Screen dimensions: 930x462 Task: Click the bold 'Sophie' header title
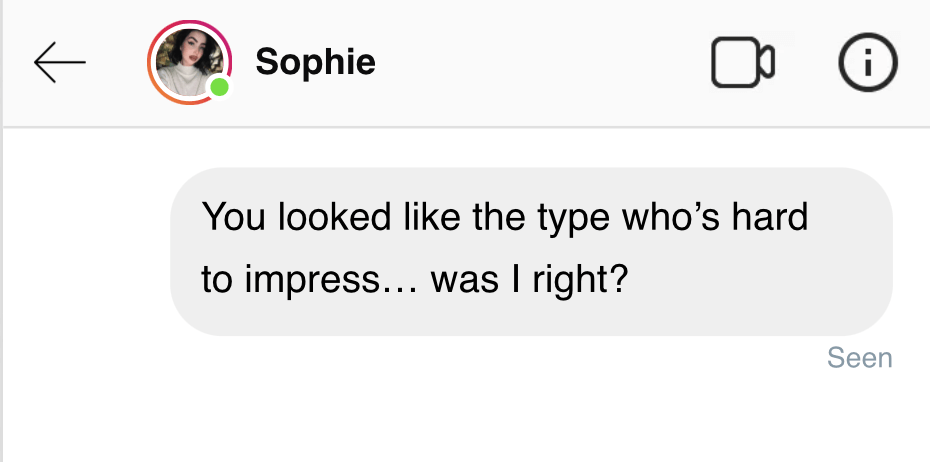click(x=315, y=62)
